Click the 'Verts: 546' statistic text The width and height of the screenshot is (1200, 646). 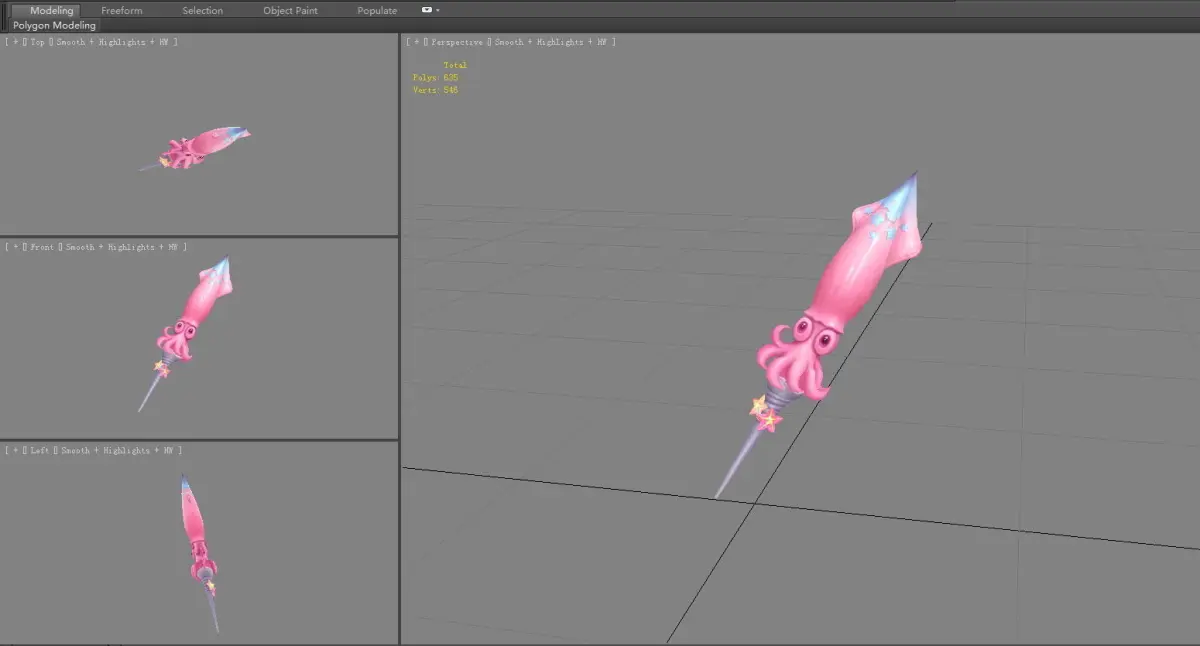[436, 90]
